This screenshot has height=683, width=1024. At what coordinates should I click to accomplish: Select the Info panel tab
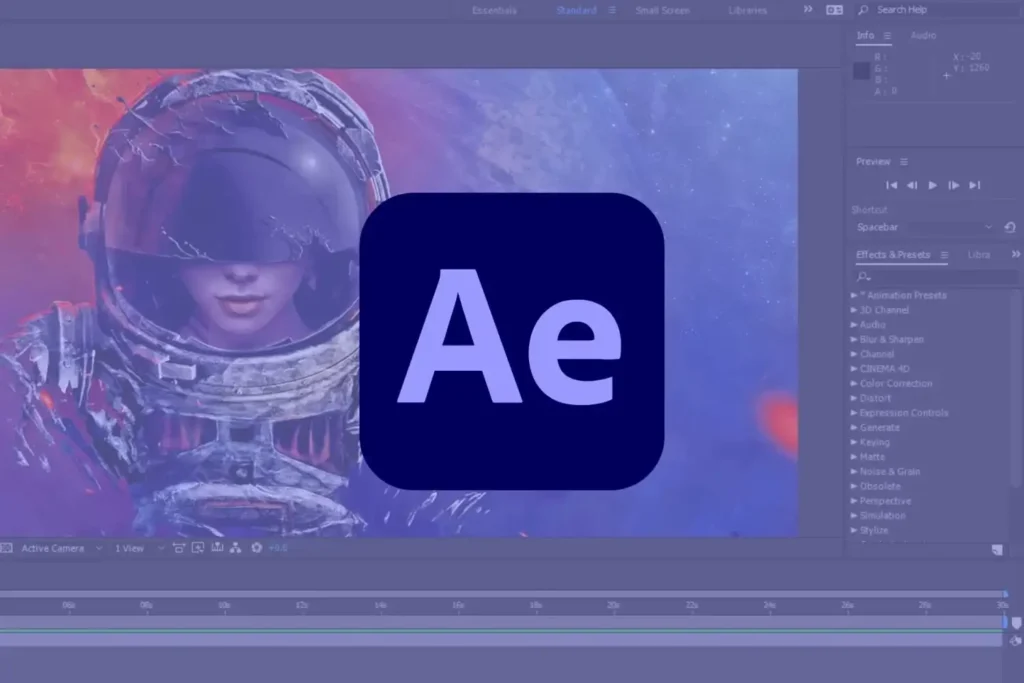point(865,35)
